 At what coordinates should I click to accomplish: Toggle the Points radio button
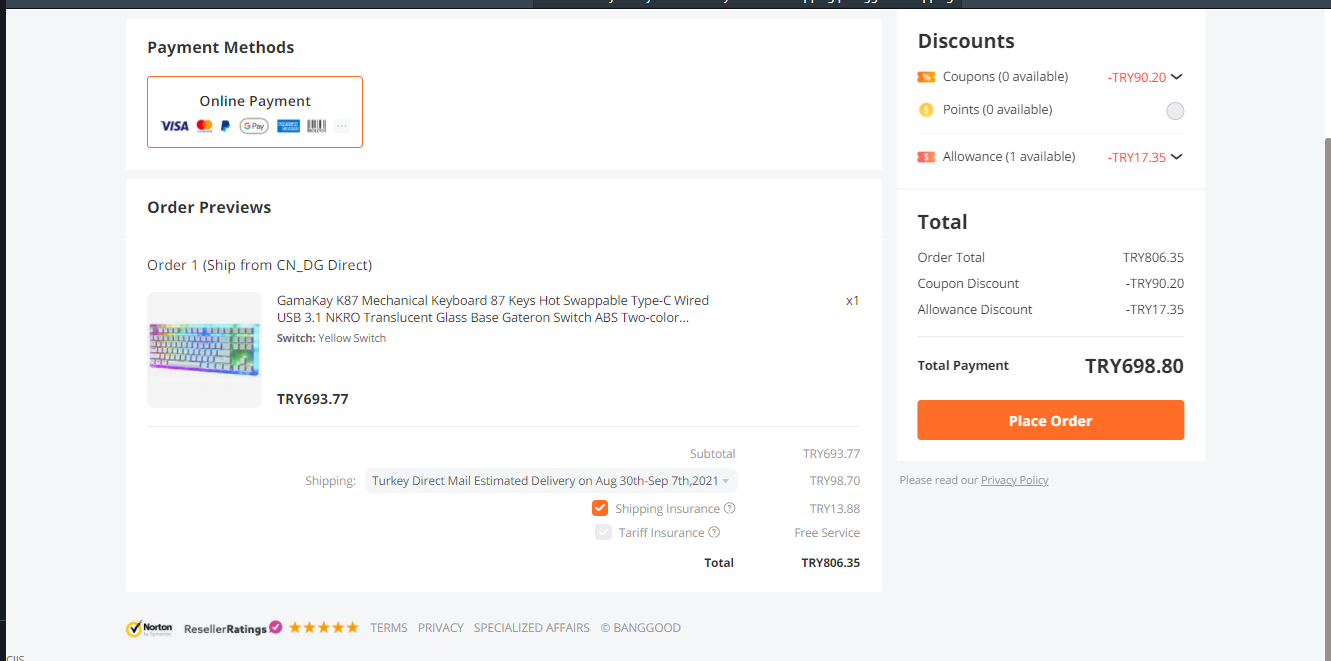click(1175, 111)
